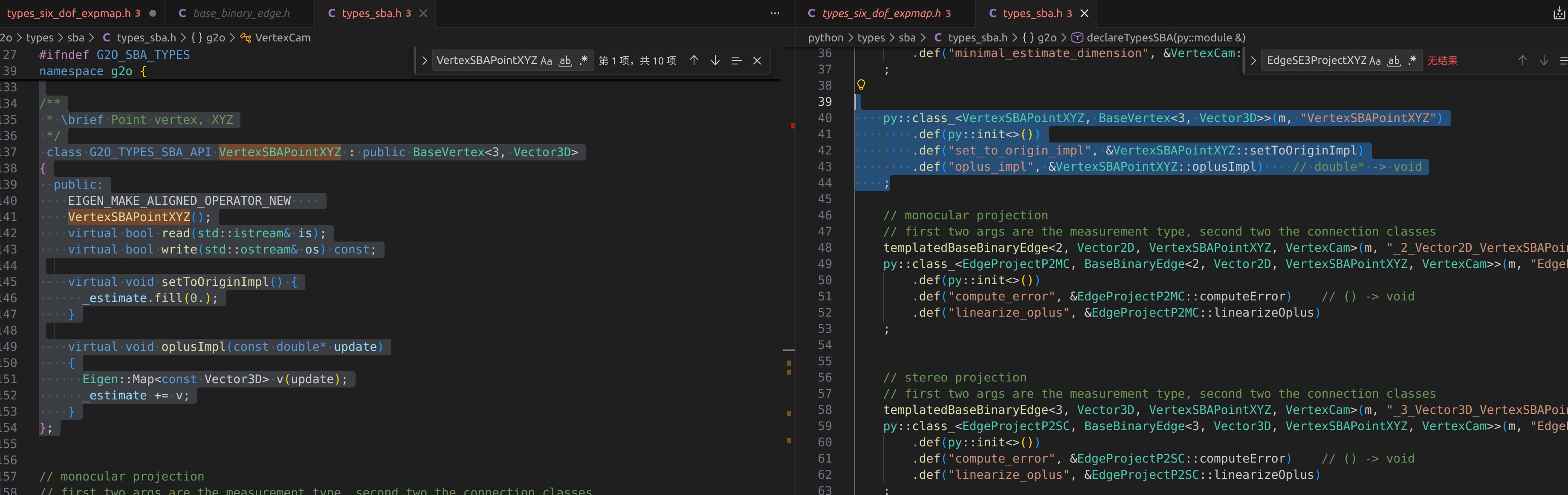Image resolution: width=1568 pixels, height=495 pixels.
Task: Go to next match in left find widget
Action: pyautogui.click(x=715, y=60)
